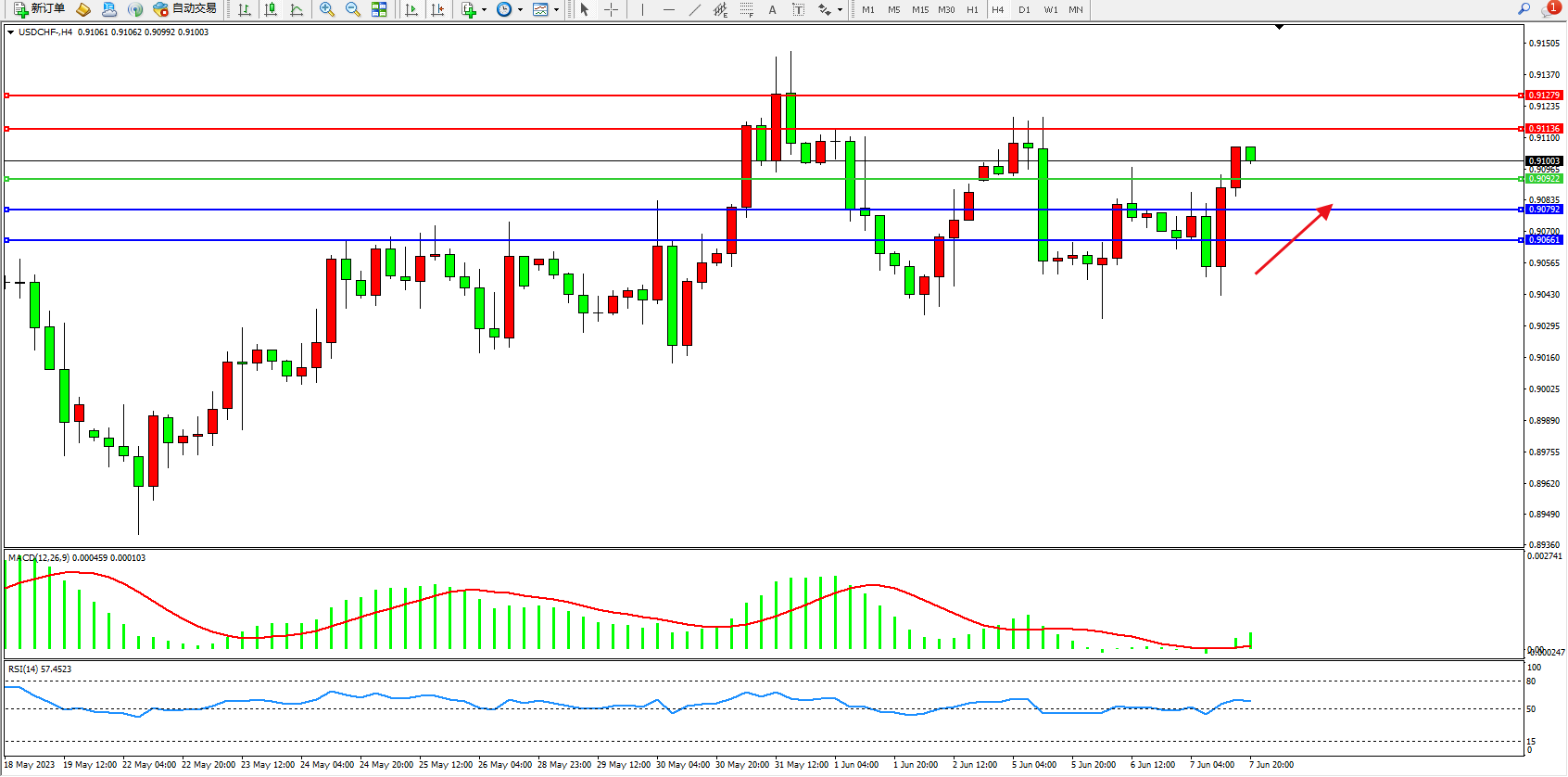Click the green 0.90922 price level label
The width and height of the screenshot is (1568, 777).
1544,179
